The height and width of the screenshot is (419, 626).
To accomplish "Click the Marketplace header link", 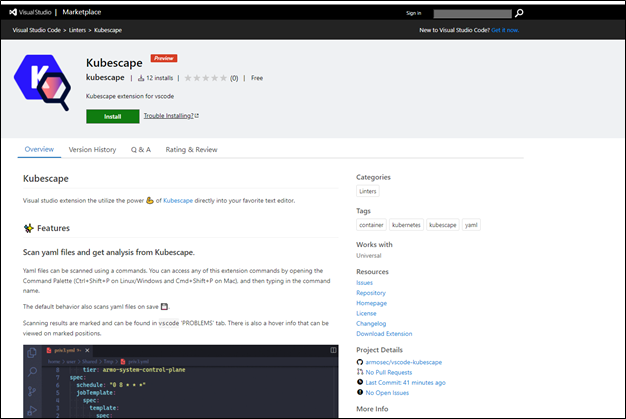I will pyautogui.click(x=82, y=12).
